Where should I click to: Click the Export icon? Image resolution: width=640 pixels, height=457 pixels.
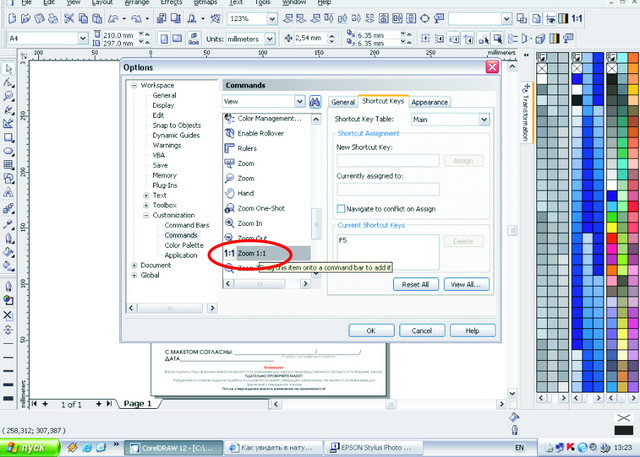[x=176, y=18]
